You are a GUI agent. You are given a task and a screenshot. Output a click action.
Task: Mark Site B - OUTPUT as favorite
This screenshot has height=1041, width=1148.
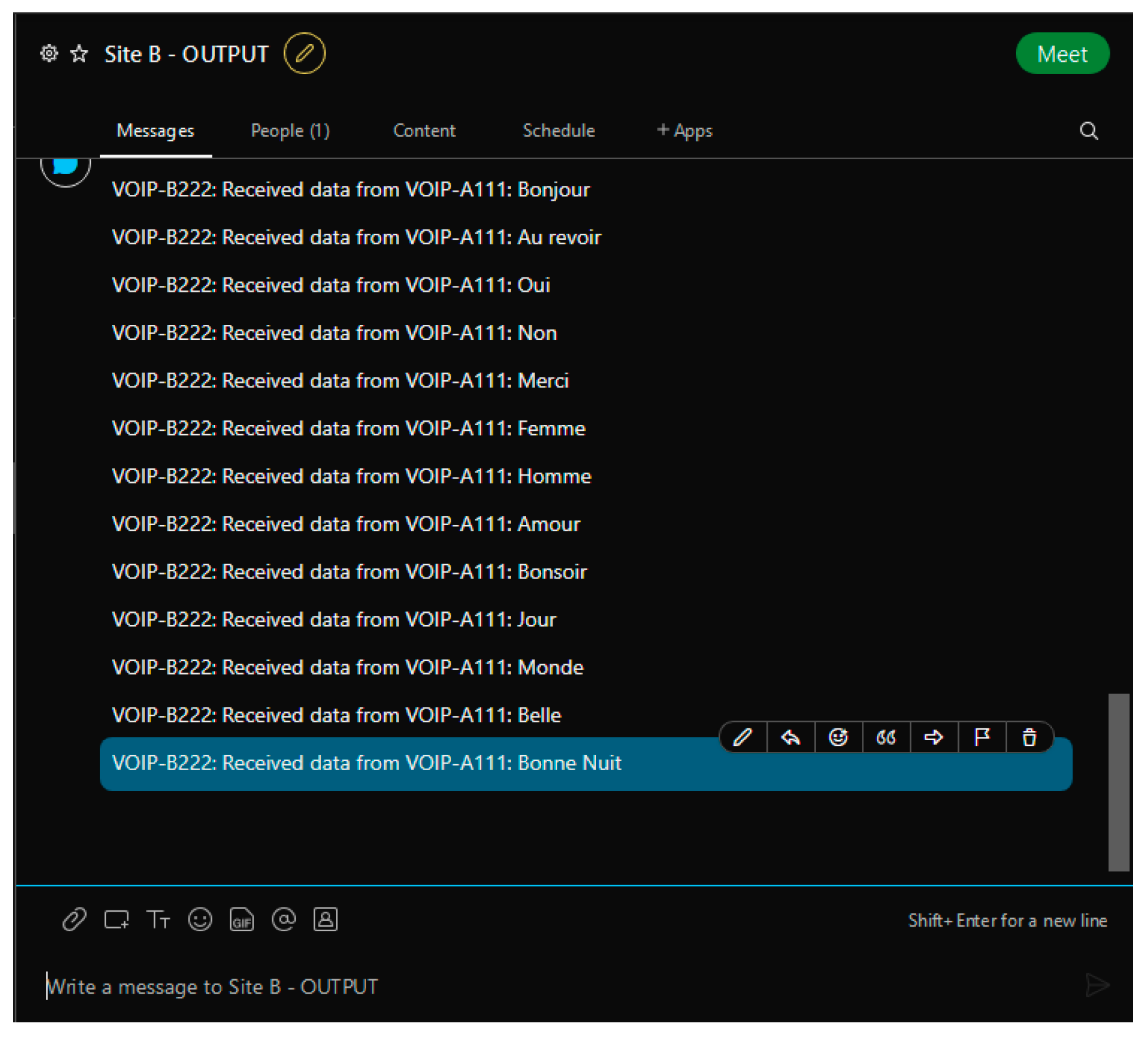[79, 53]
